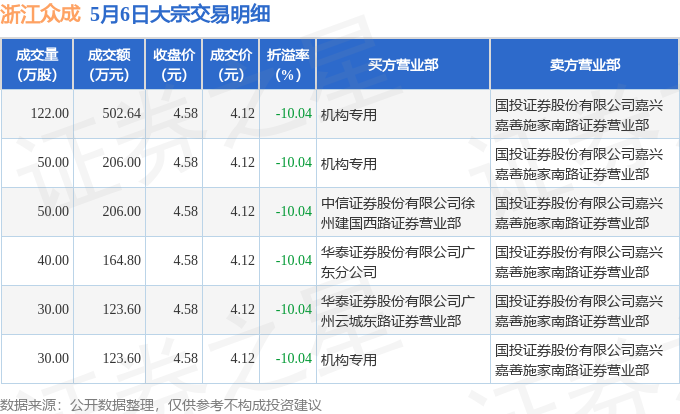Click the 浙江众成 stock name title
The height and width of the screenshot is (414, 680).
(40, 14)
